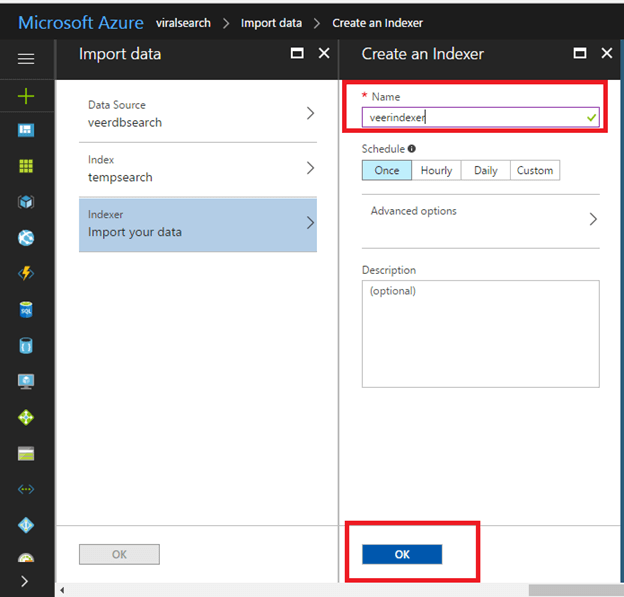The image size is (624, 597).
Task: Select the Daily schedule option
Action: (x=486, y=170)
